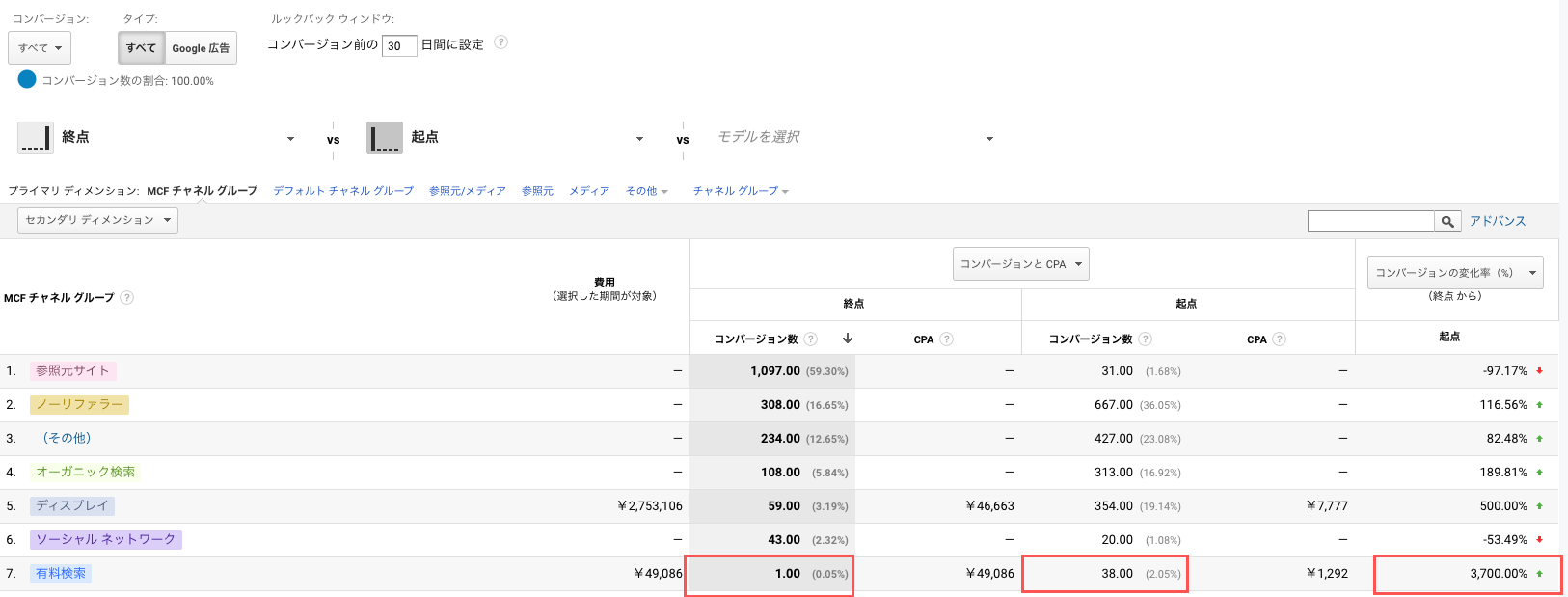Open the コンバージョン すべて dropdown

(x=40, y=48)
